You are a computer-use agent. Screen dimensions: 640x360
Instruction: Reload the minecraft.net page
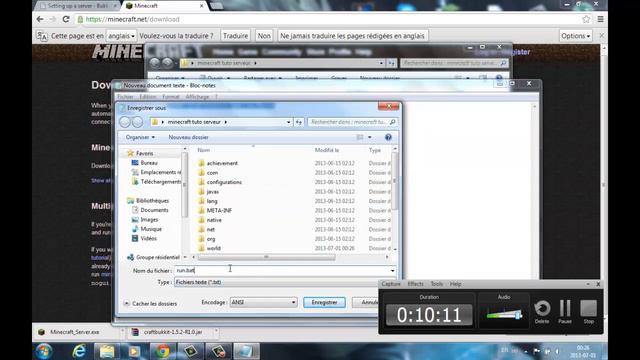click(x=66, y=19)
